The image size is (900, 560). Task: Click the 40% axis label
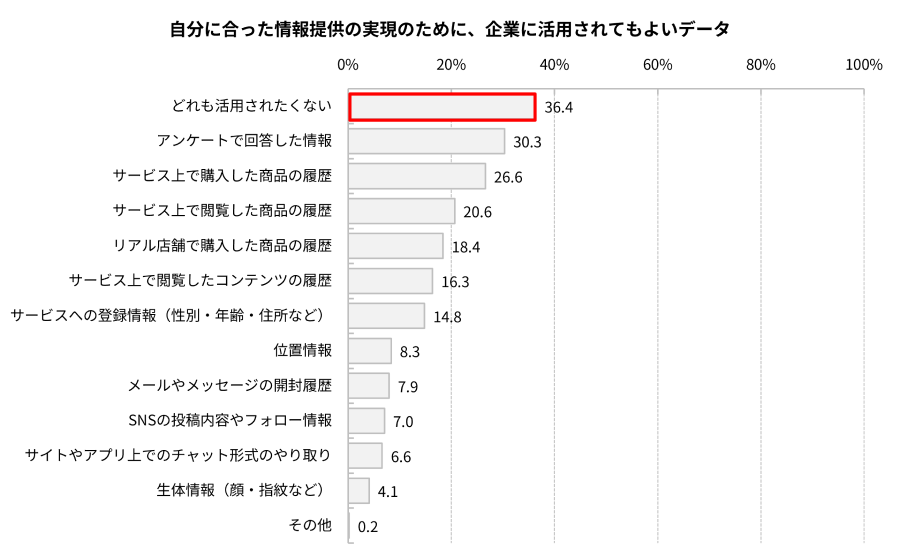coord(554,65)
